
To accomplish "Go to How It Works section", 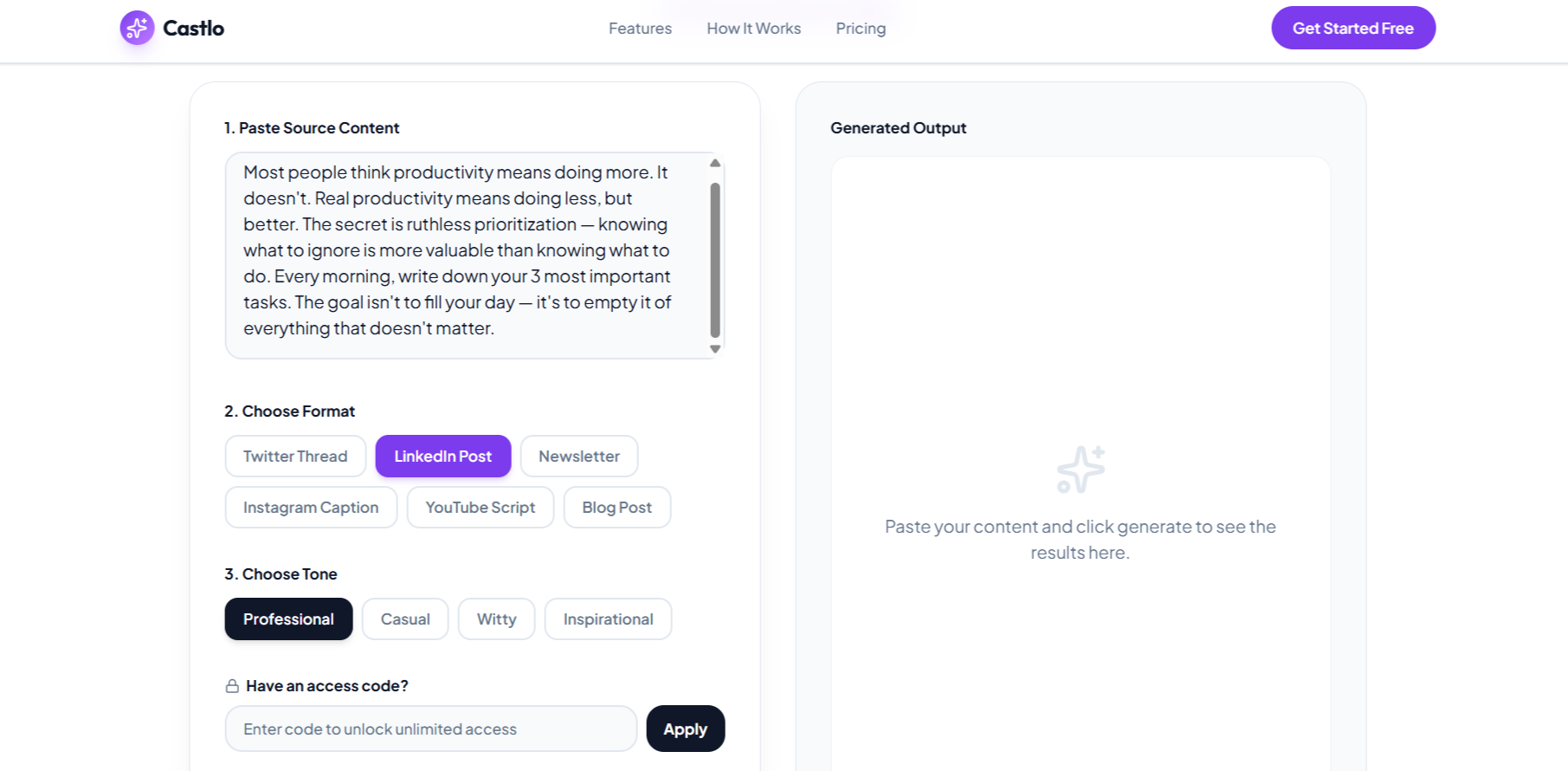I will tap(753, 29).
